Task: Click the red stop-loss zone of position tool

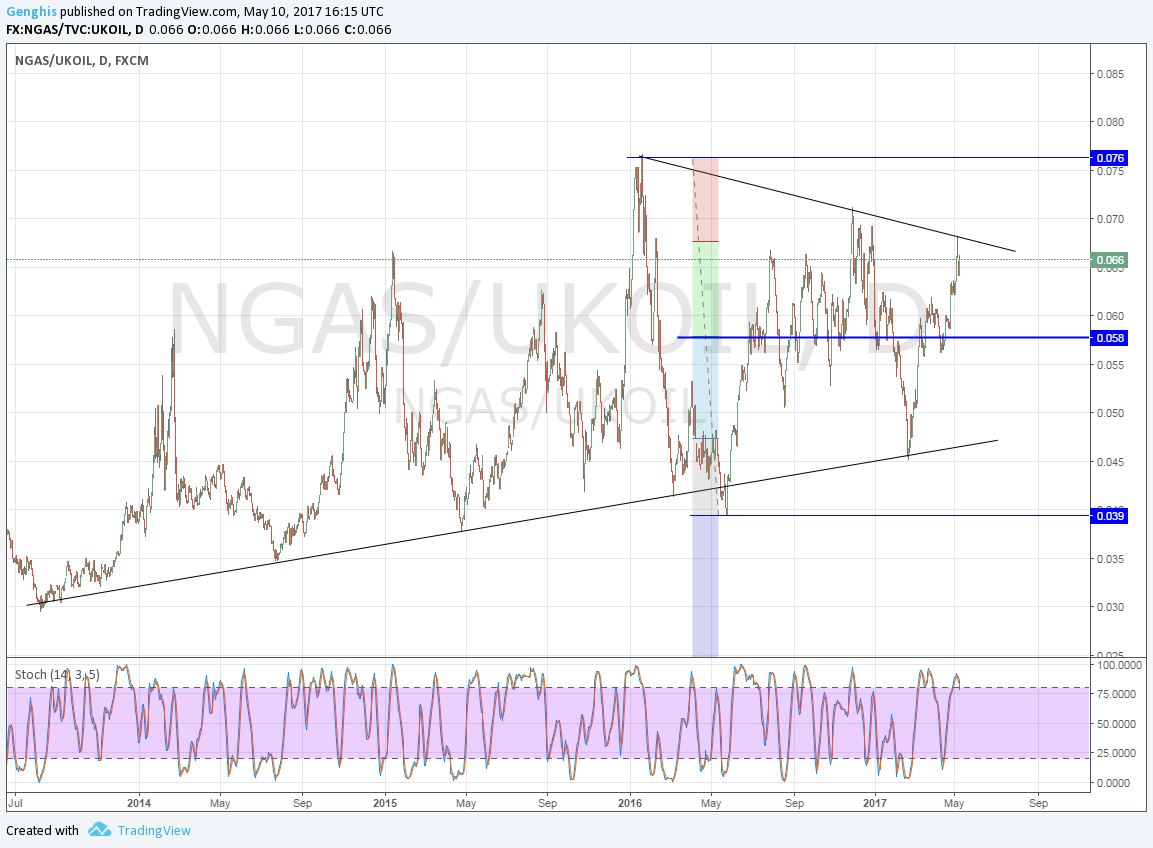Action: click(705, 199)
